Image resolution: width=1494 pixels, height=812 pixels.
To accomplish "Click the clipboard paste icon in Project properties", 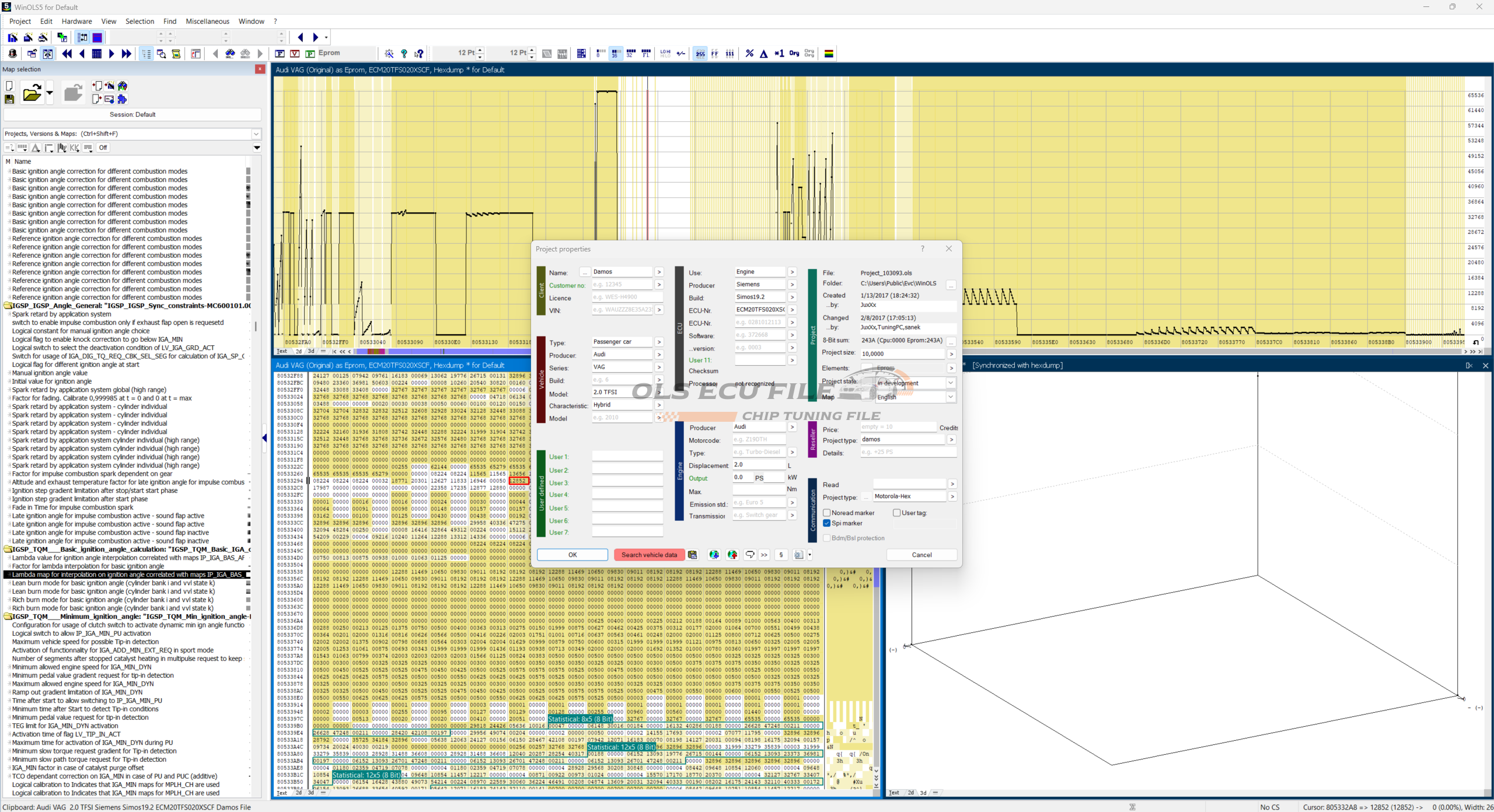I will [693, 555].
